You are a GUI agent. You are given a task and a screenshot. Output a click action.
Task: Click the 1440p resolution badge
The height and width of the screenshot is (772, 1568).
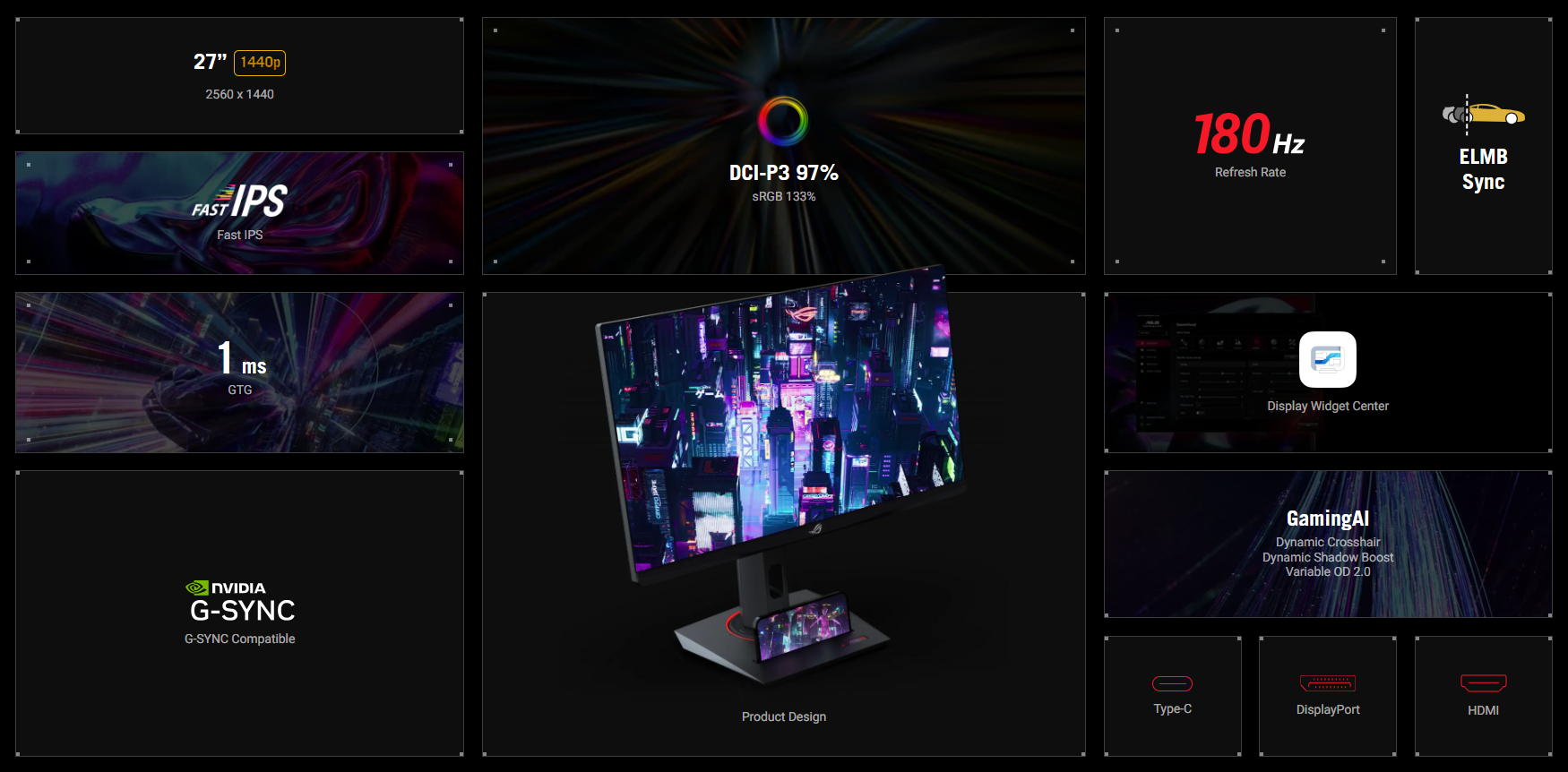[260, 63]
